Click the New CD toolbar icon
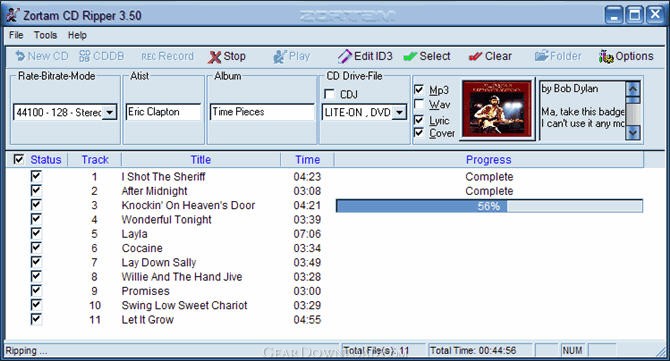Image resolution: width=670 pixels, height=361 pixels. pyautogui.click(x=20, y=56)
